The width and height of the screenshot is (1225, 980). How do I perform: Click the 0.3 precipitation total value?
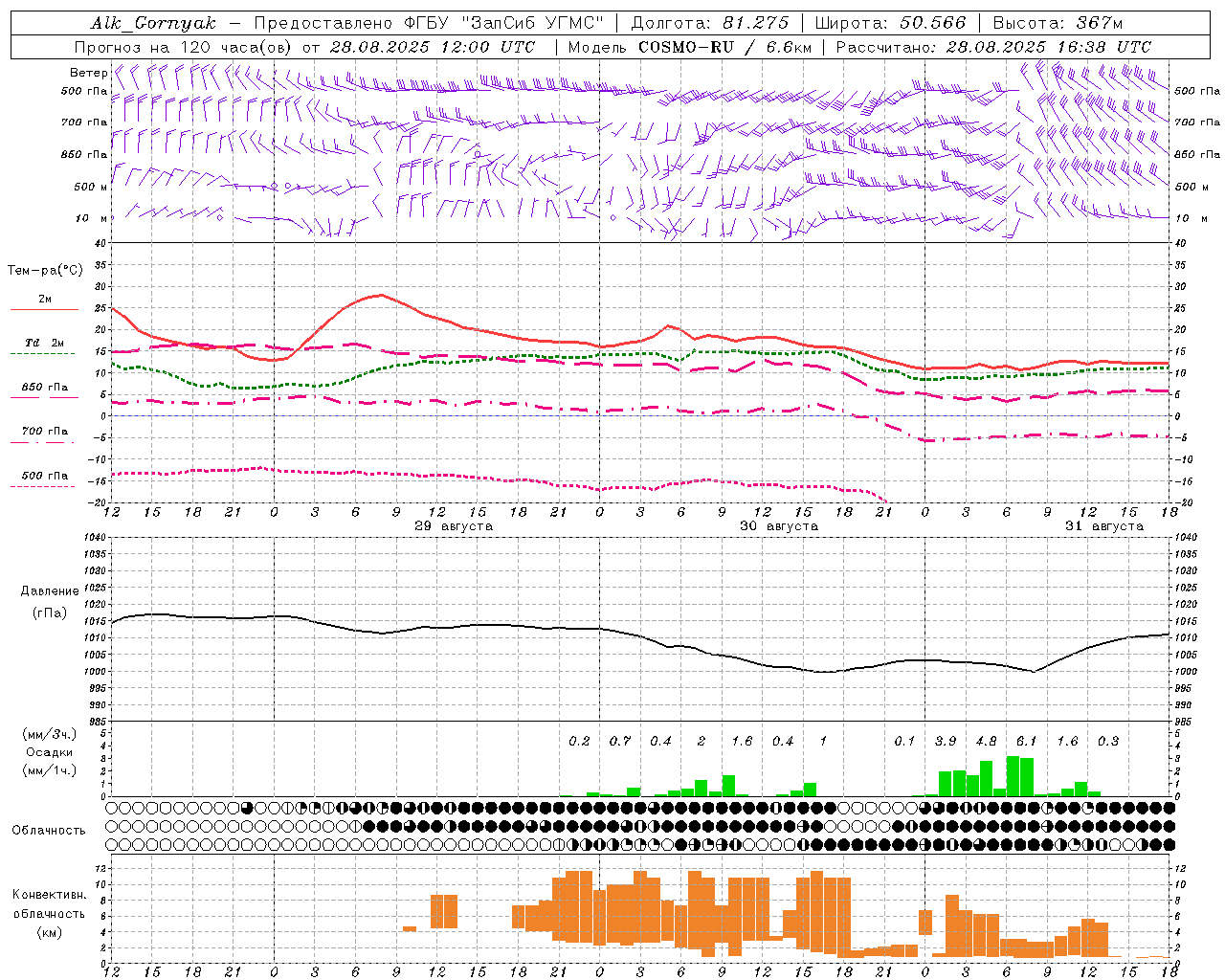tap(1108, 742)
